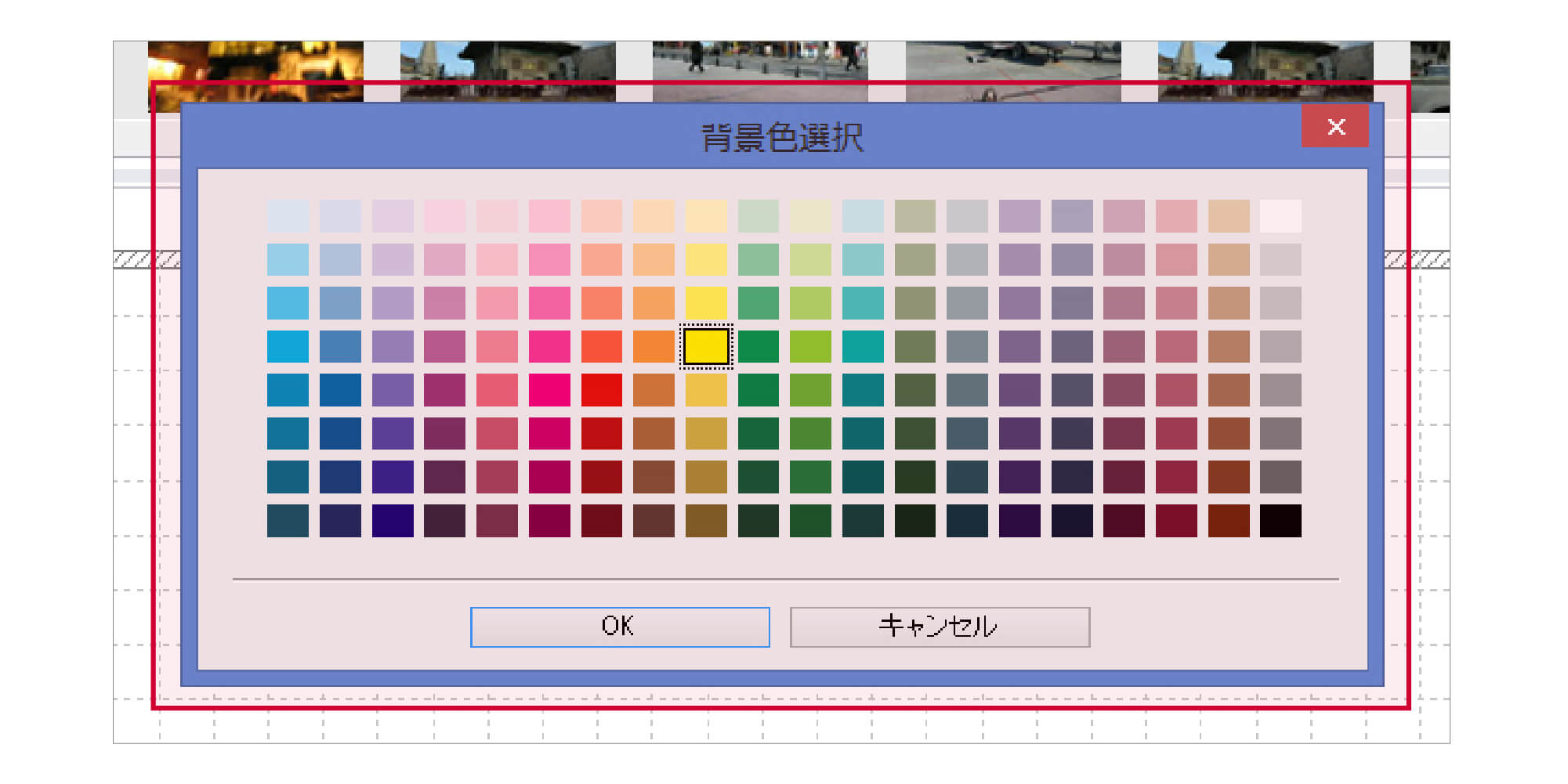Choose the near-white swatch at the top right

pyautogui.click(x=1280, y=216)
